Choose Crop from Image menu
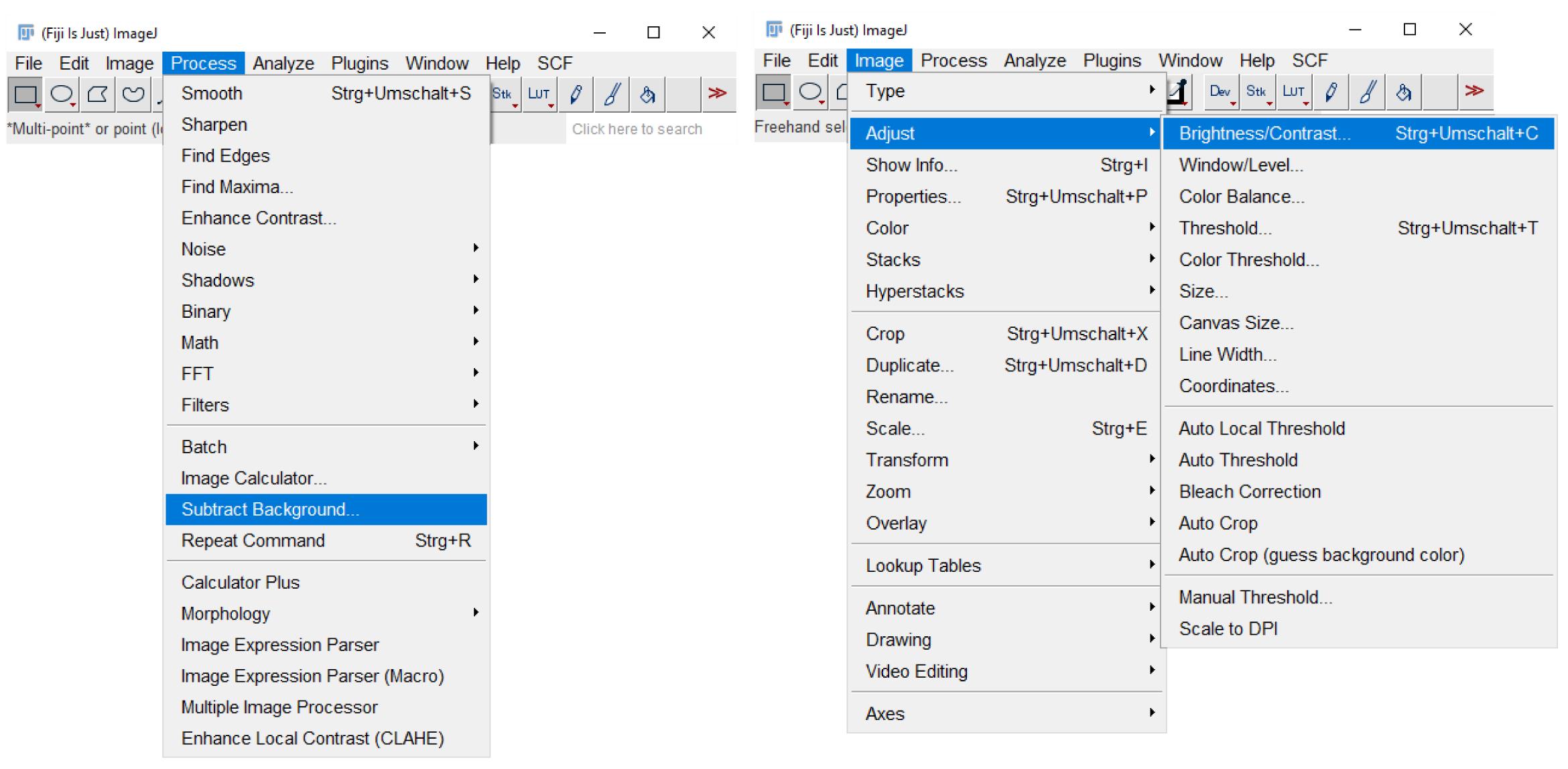 pyautogui.click(x=1005, y=334)
